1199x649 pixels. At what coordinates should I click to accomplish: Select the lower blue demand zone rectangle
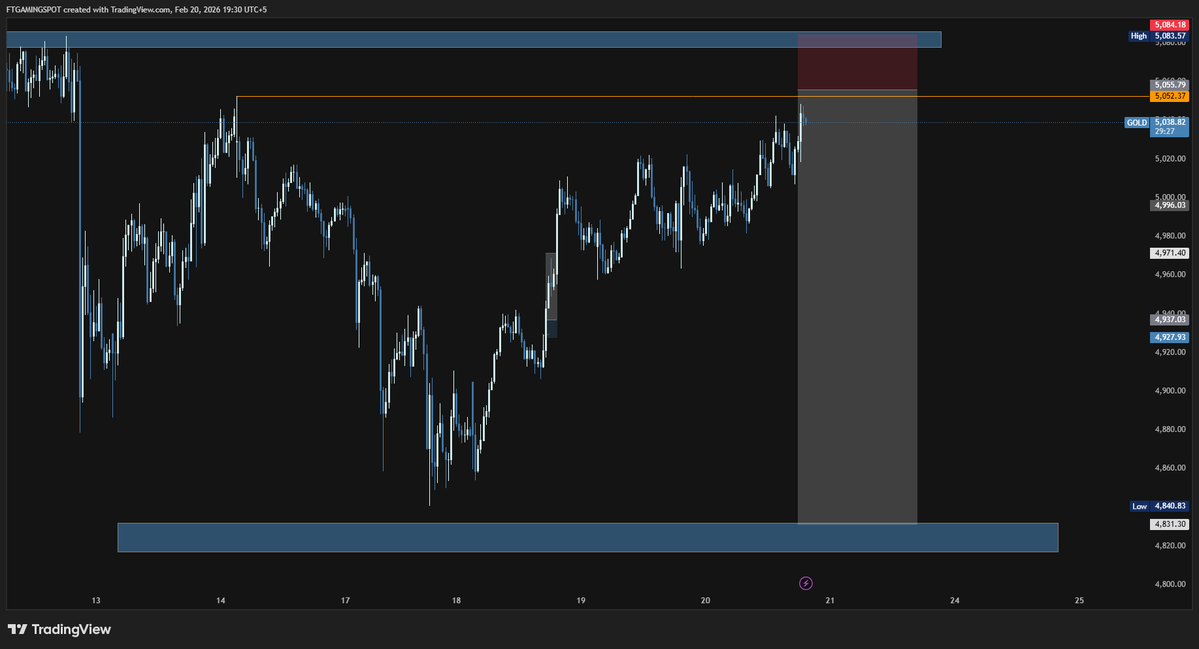(588, 537)
